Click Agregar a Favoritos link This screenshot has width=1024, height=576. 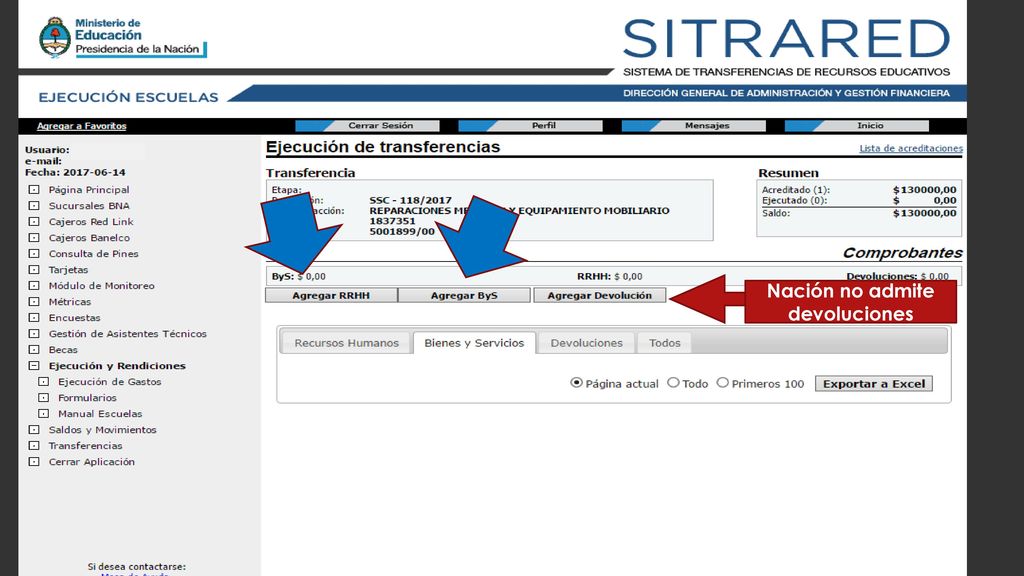tap(82, 126)
